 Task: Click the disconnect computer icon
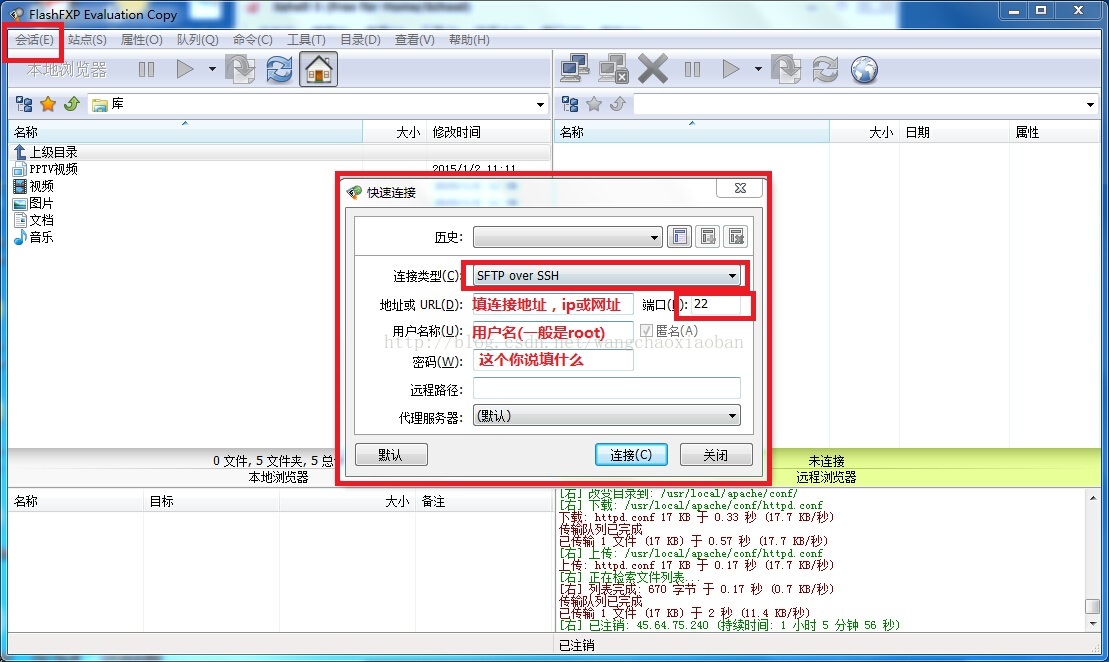(x=613, y=69)
